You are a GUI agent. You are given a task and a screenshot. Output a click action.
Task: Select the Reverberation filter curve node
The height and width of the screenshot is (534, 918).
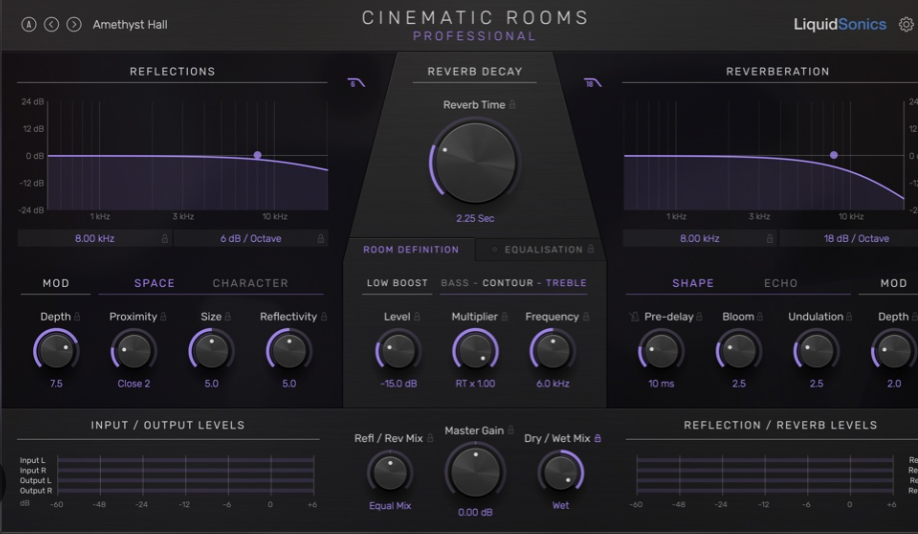click(834, 155)
